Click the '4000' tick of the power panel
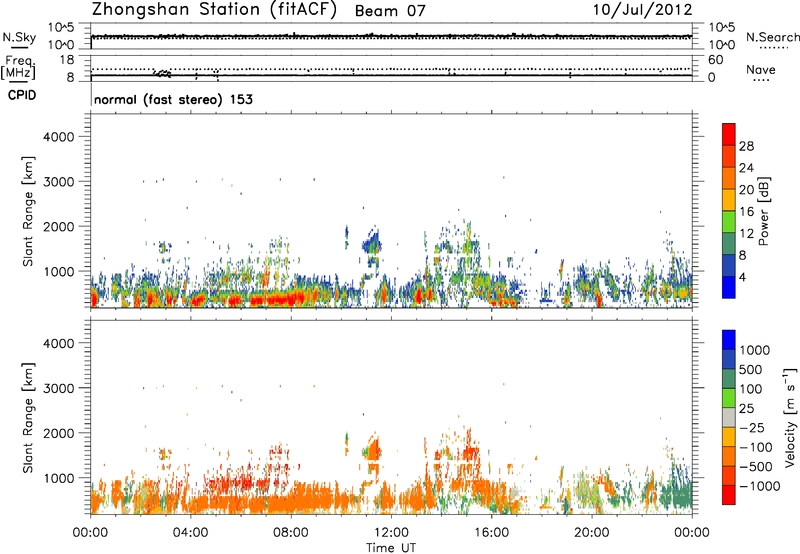Screen dimensions: 800x554 pos(59,137)
